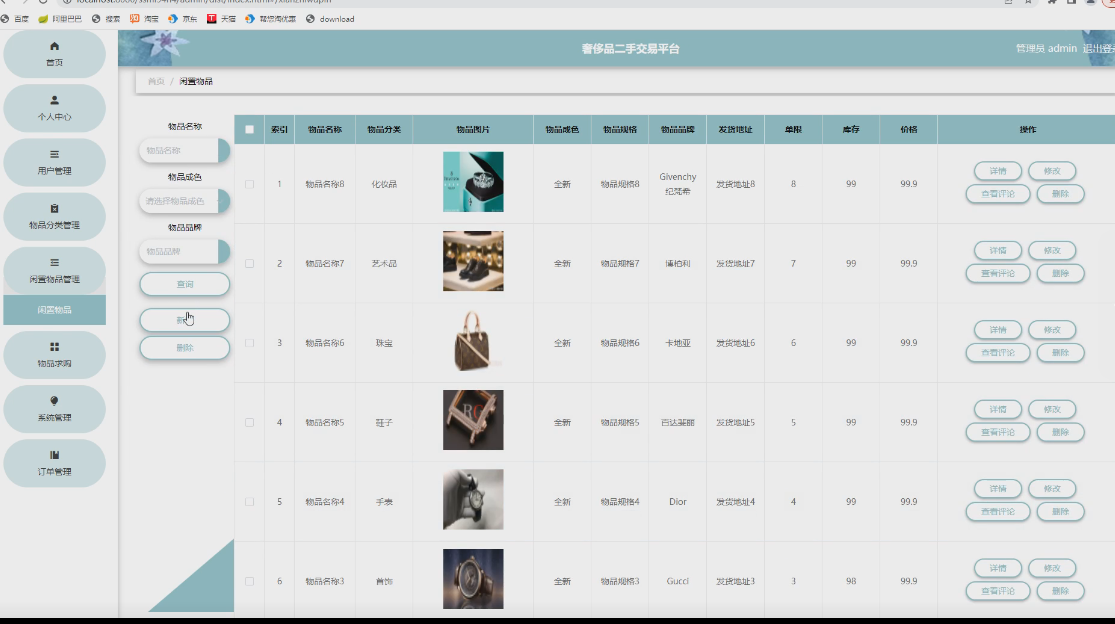
Task: Expand 订单管理 order management menu
Action: pyautogui.click(x=55, y=463)
